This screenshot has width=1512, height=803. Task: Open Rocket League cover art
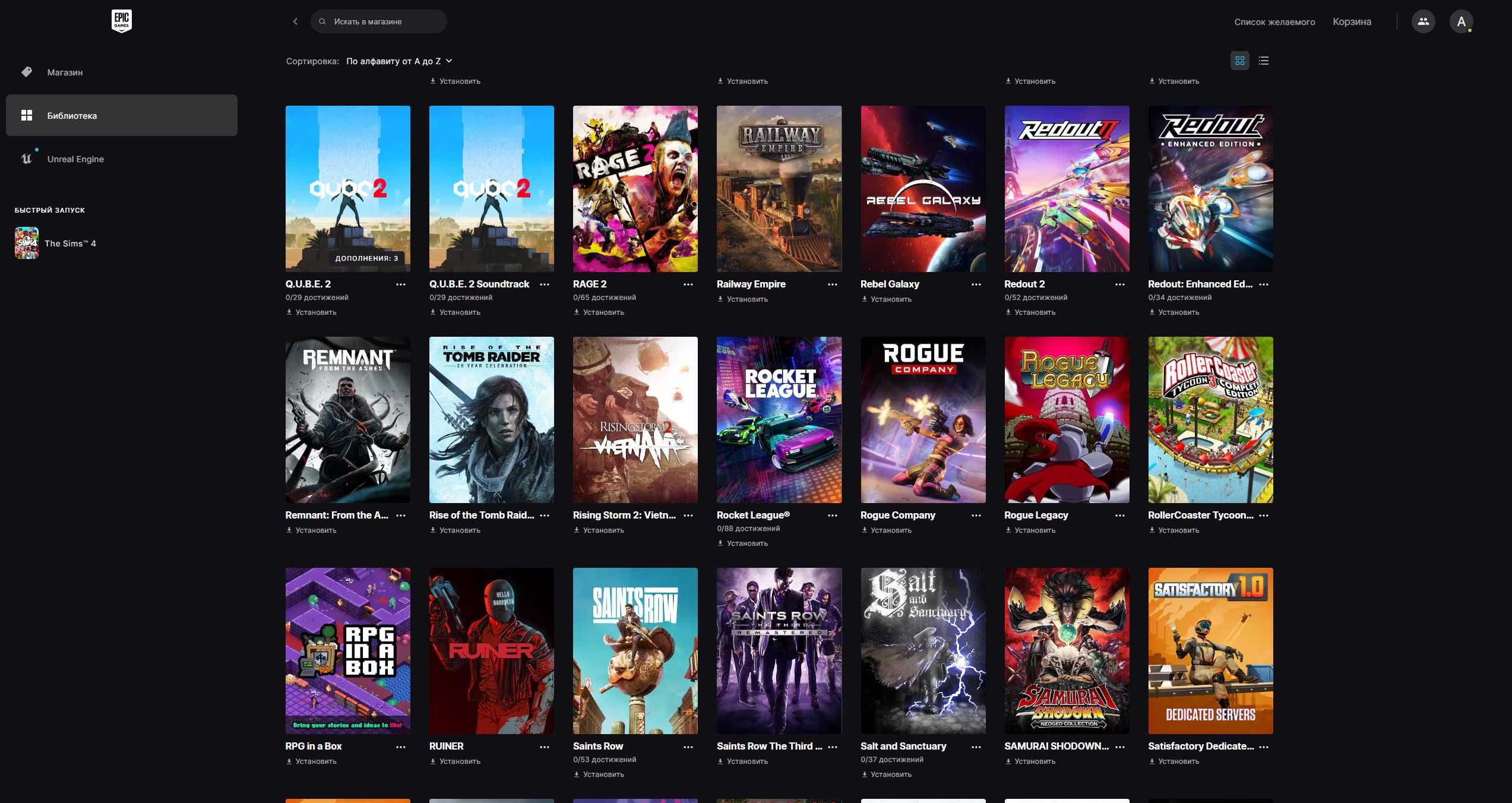click(779, 420)
